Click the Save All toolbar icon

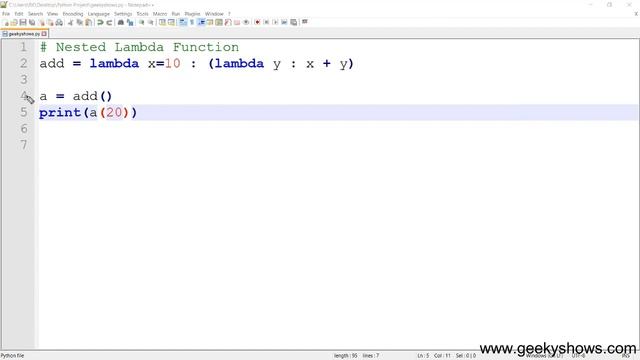pos(32,22)
